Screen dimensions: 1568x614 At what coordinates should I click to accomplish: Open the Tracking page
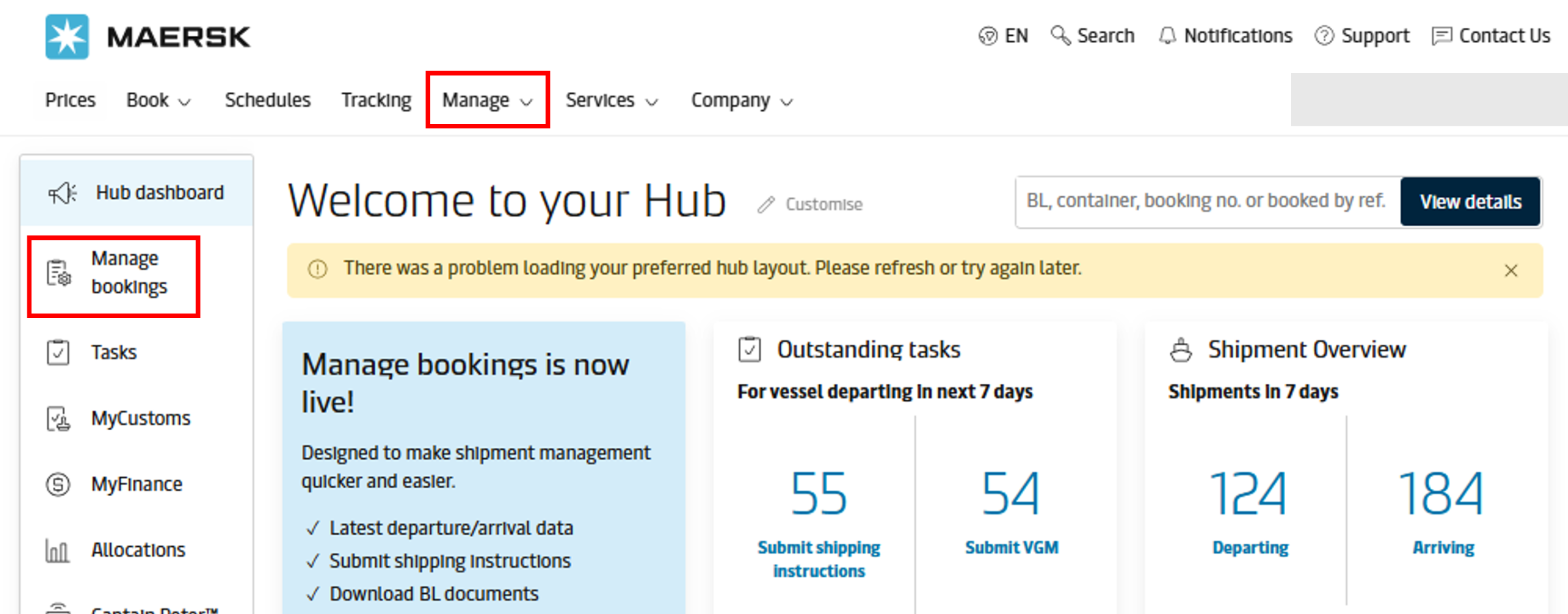tap(377, 100)
